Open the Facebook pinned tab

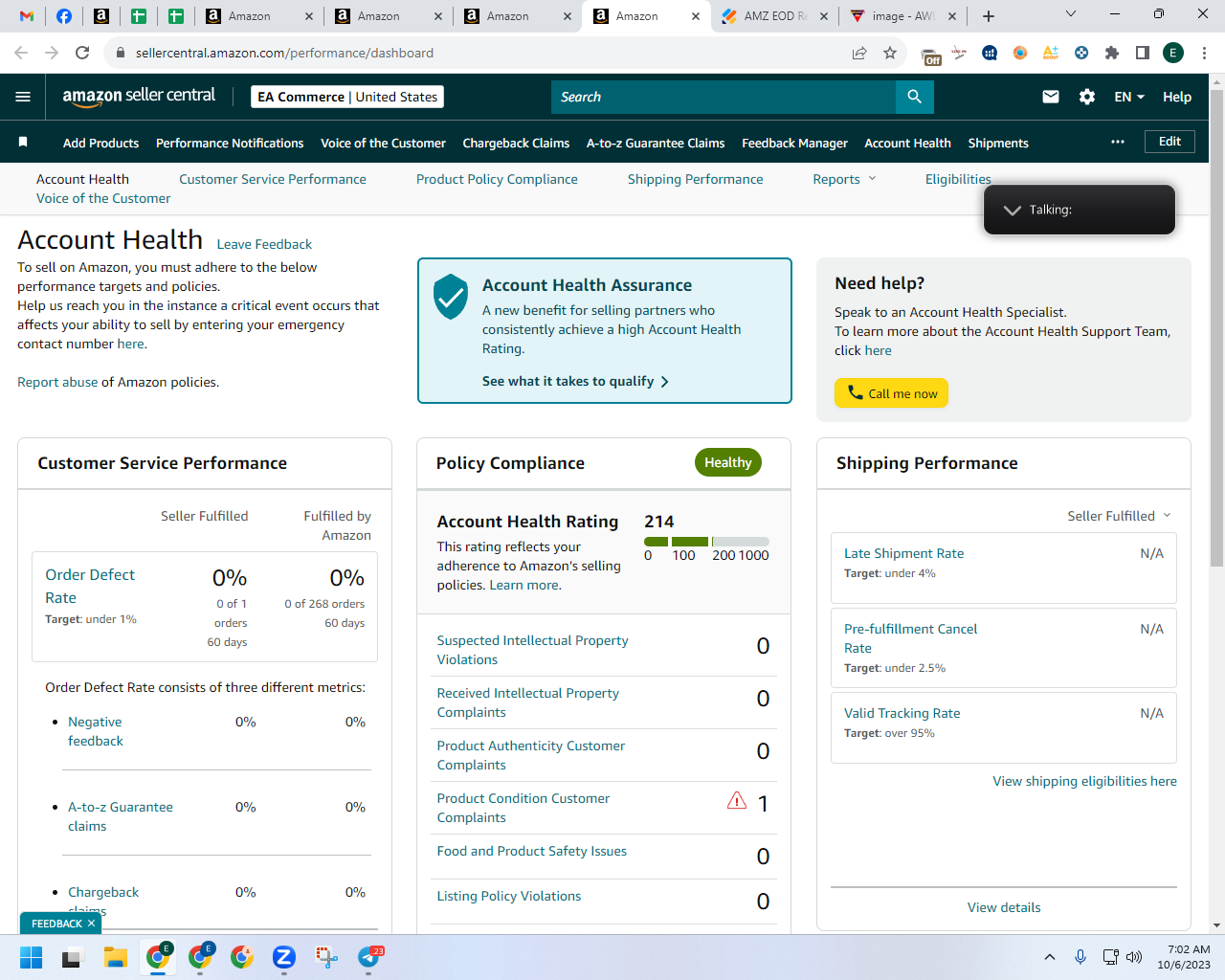(64, 16)
